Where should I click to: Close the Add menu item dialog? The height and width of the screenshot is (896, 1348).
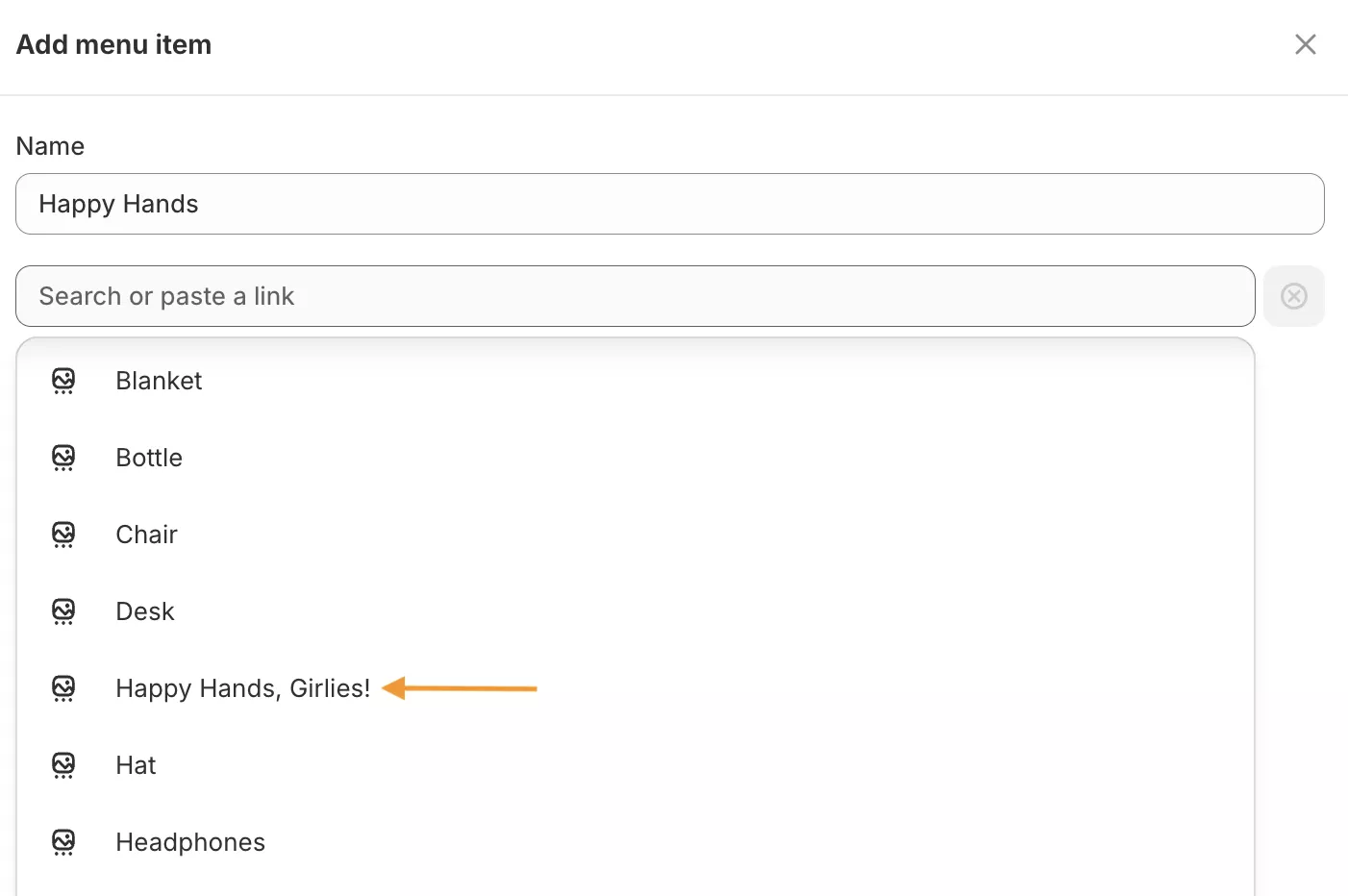1305,44
